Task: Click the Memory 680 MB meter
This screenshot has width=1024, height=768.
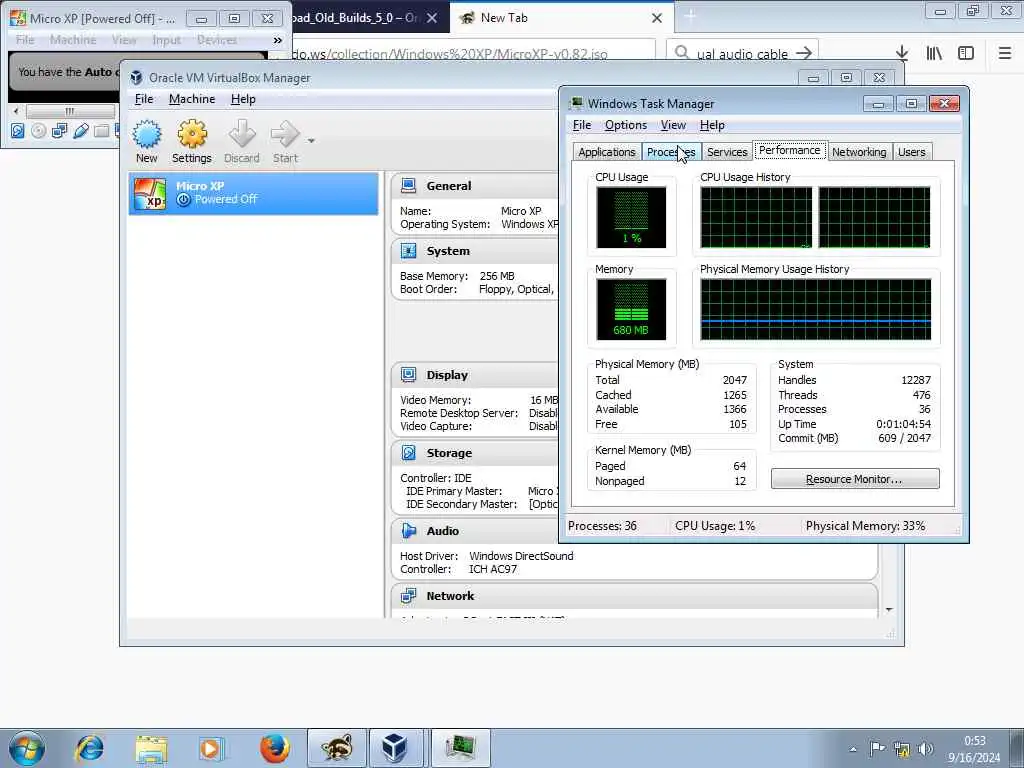Action: coord(631,310)
